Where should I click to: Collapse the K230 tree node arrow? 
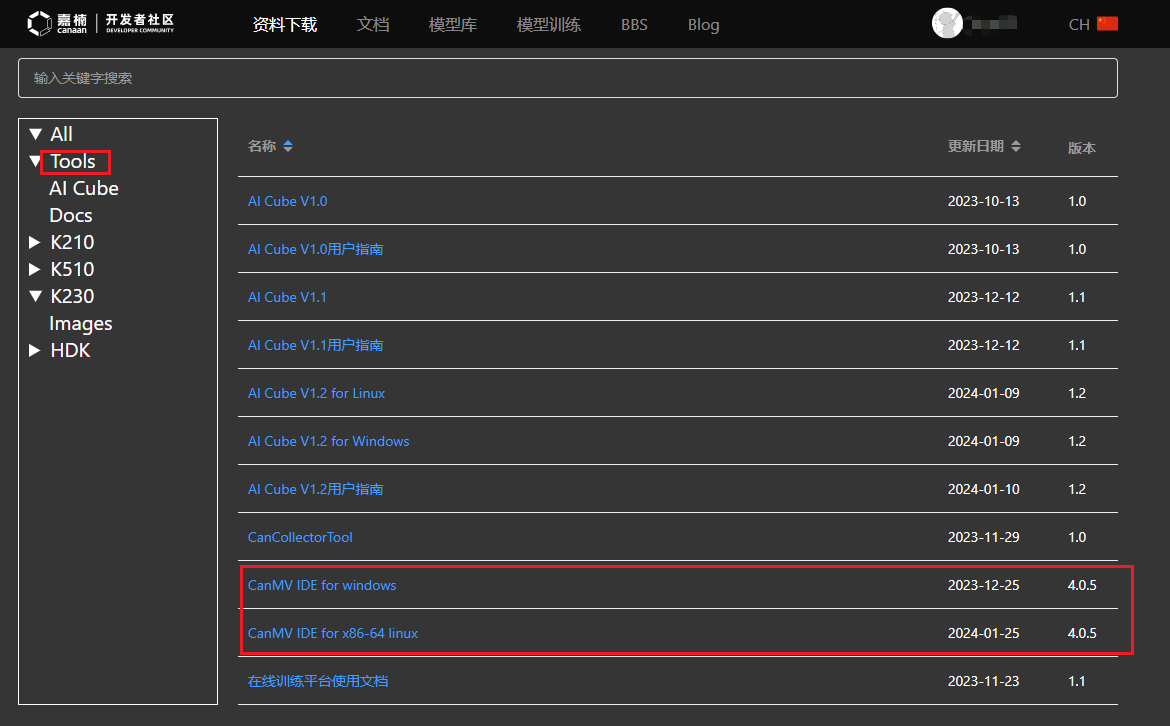pyautogui.click(x=35, y=296)
